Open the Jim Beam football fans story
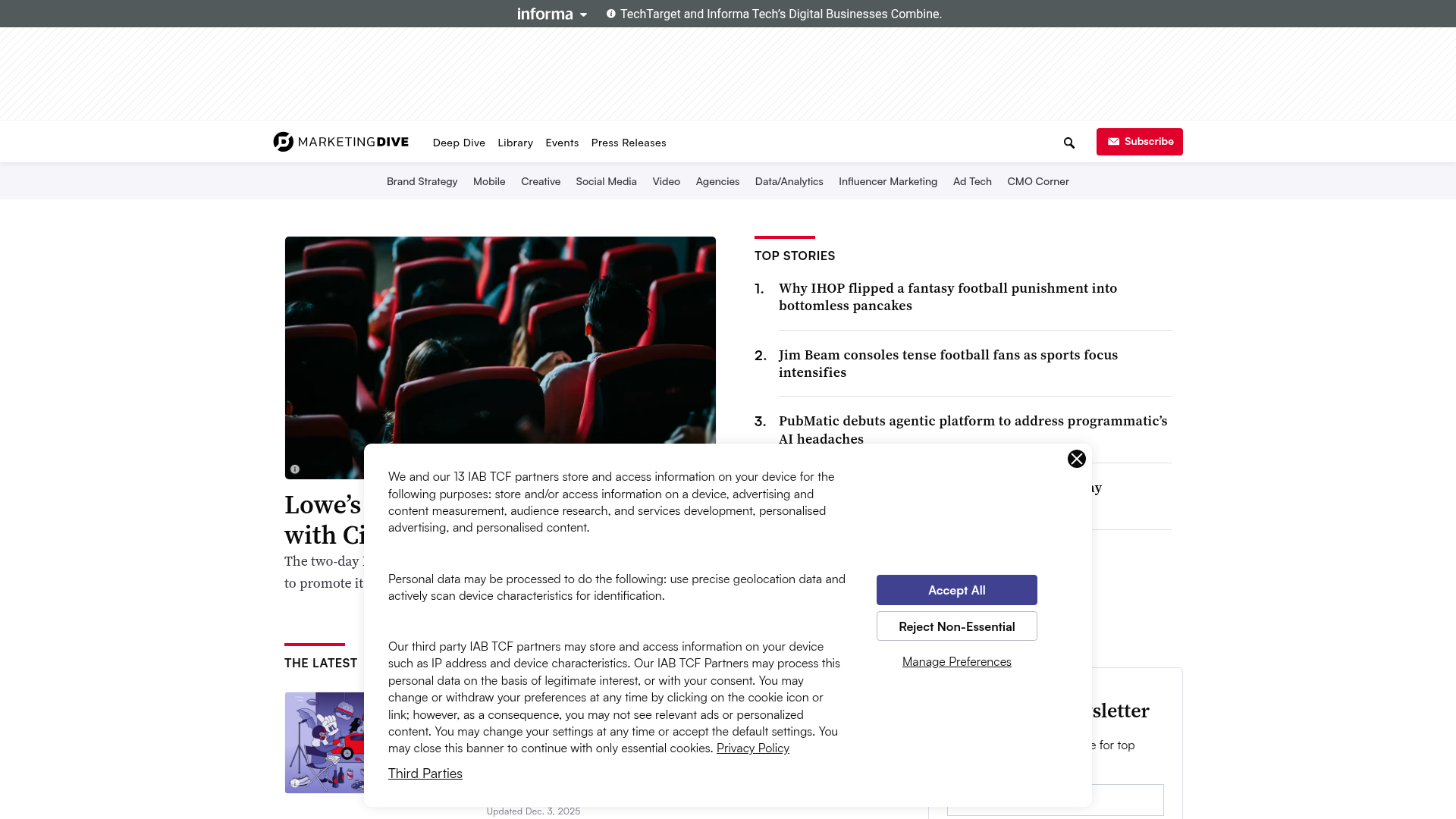1456x819 pixels. 948,364
